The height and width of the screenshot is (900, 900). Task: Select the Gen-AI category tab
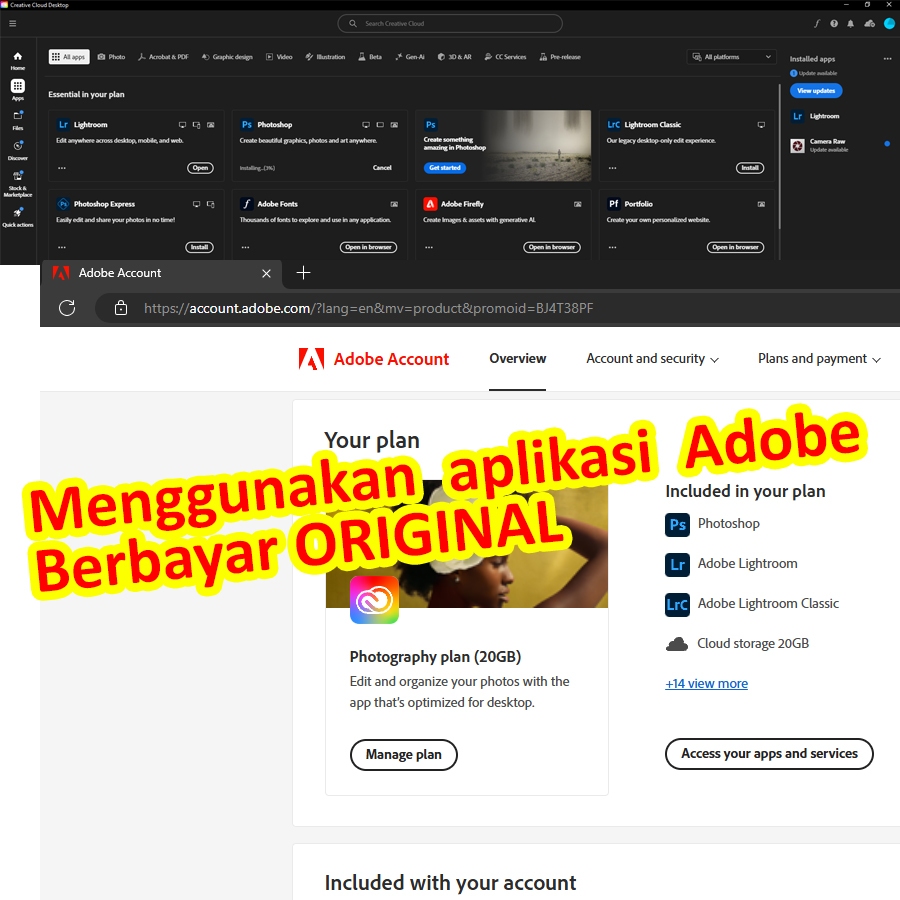[410, 57]
